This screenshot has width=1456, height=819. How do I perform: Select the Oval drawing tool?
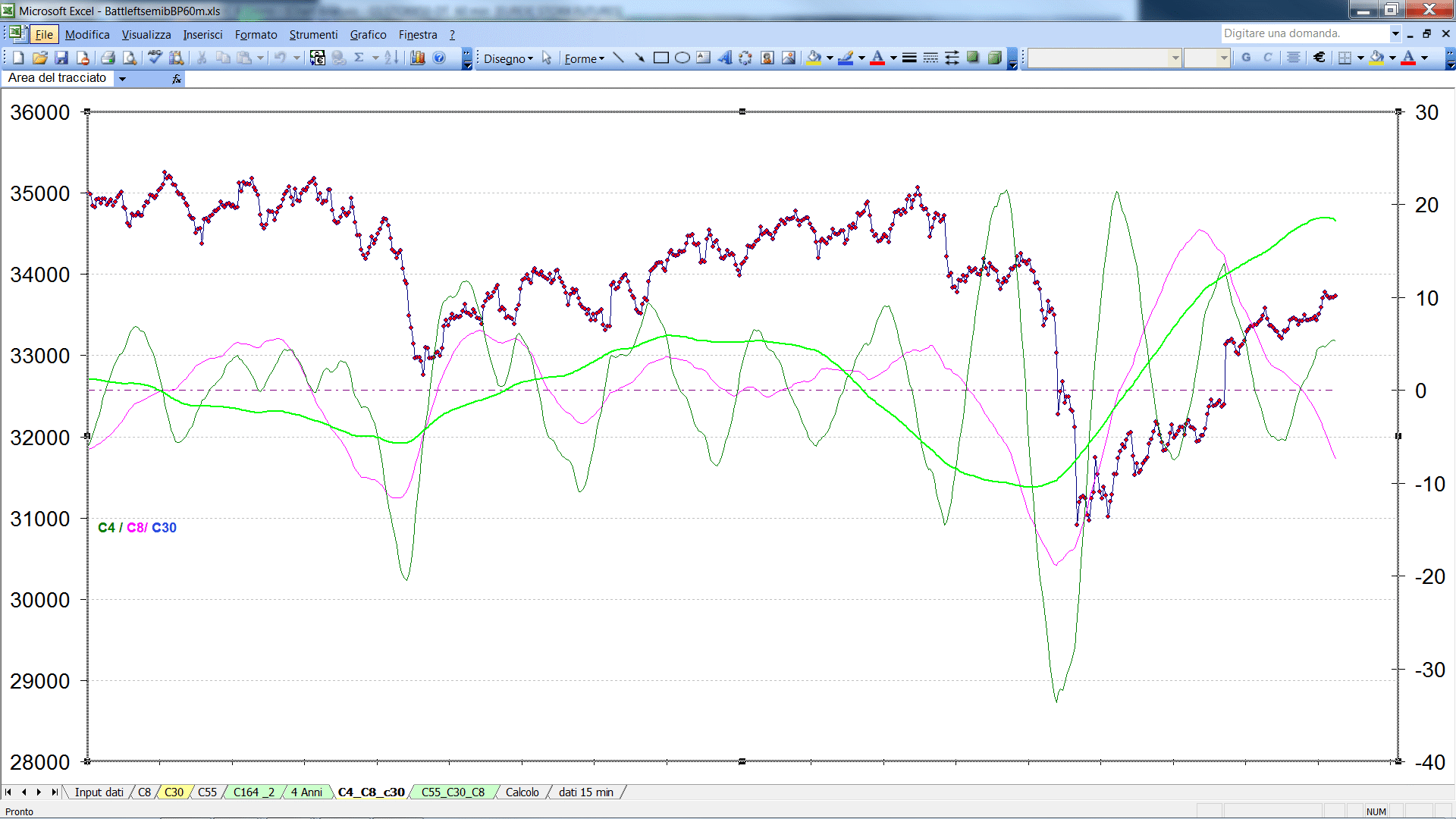682,58
